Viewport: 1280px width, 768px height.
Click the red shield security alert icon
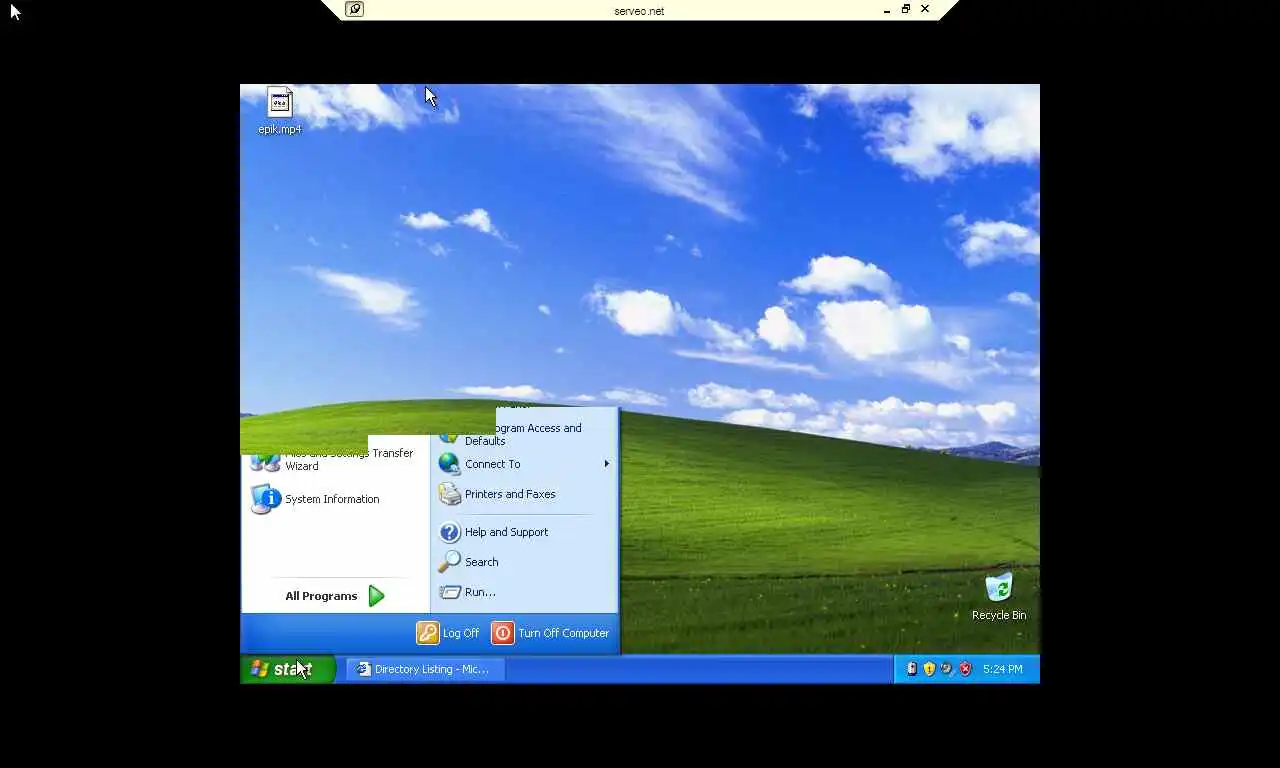(965, 669)
